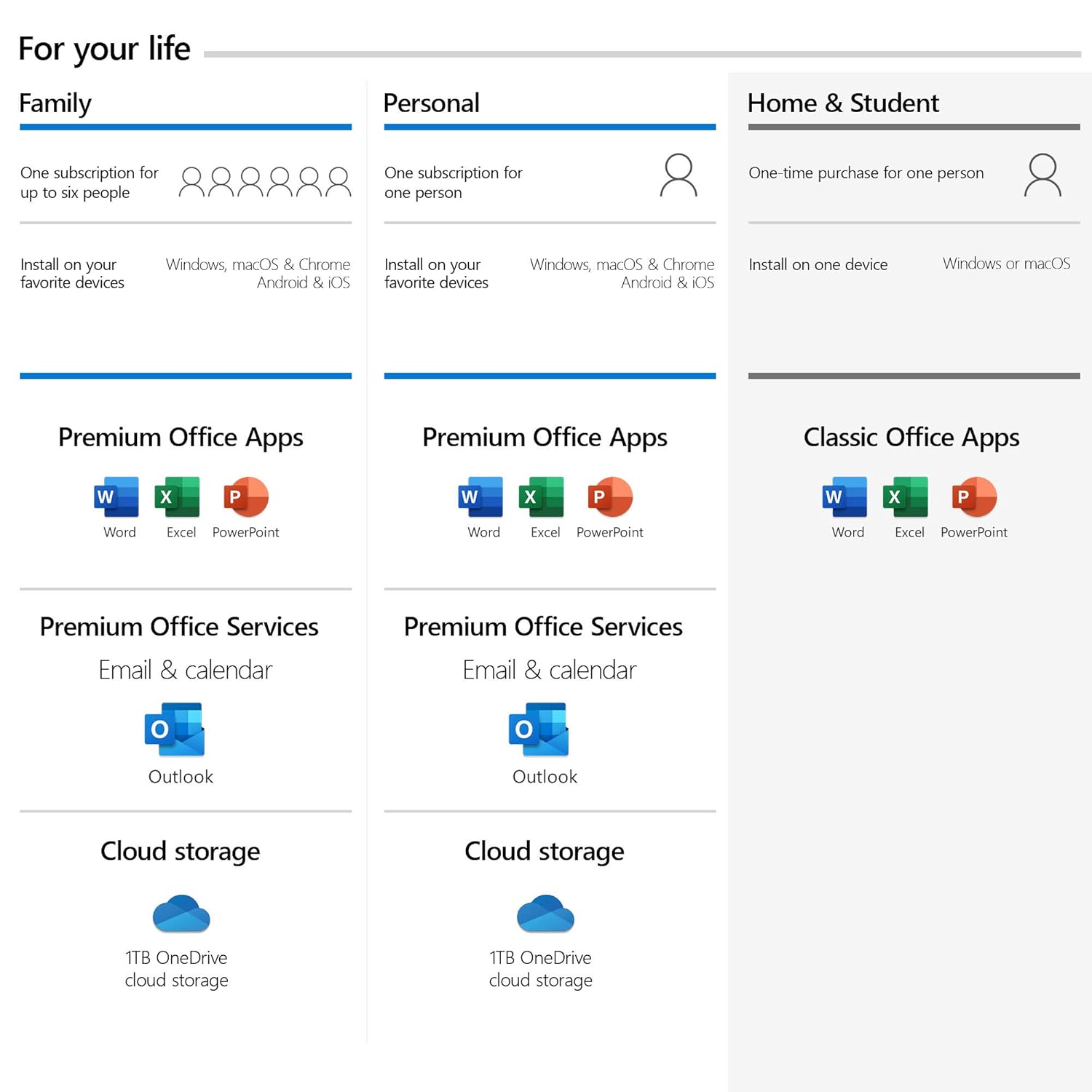Open the Outlook icon in Family plan
This screenshot has height=1092, width=1092.
[x=175, y=729]
